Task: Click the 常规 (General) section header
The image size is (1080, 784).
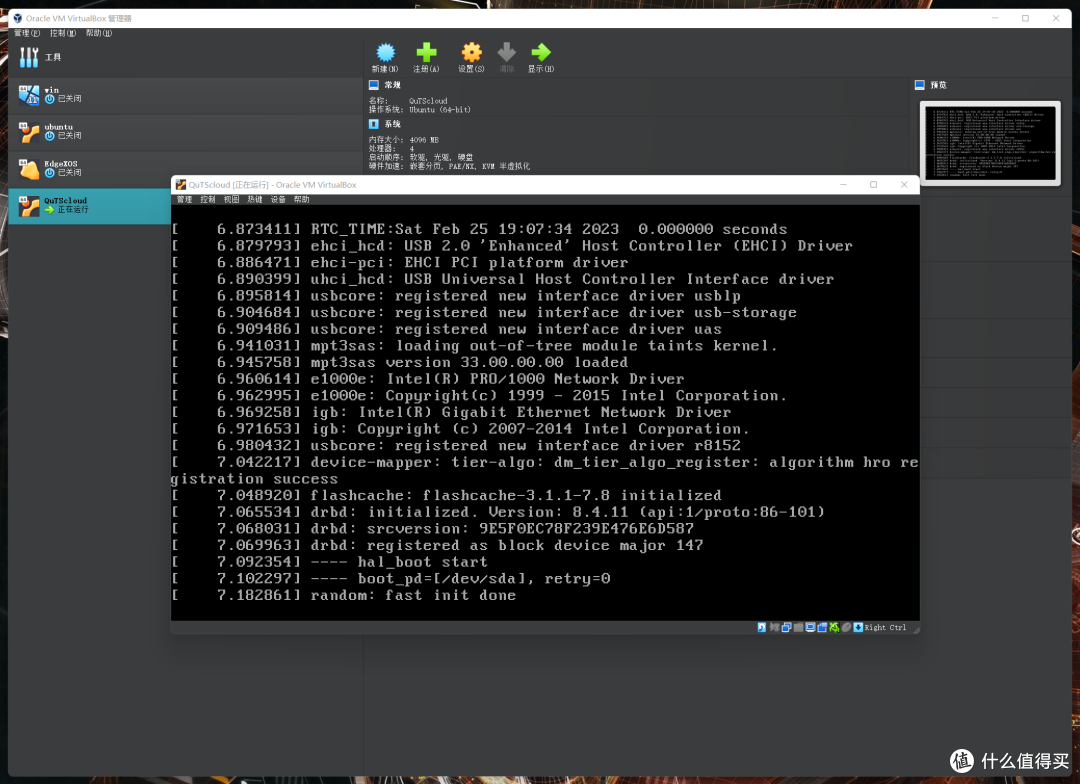Action: point(393,85)
